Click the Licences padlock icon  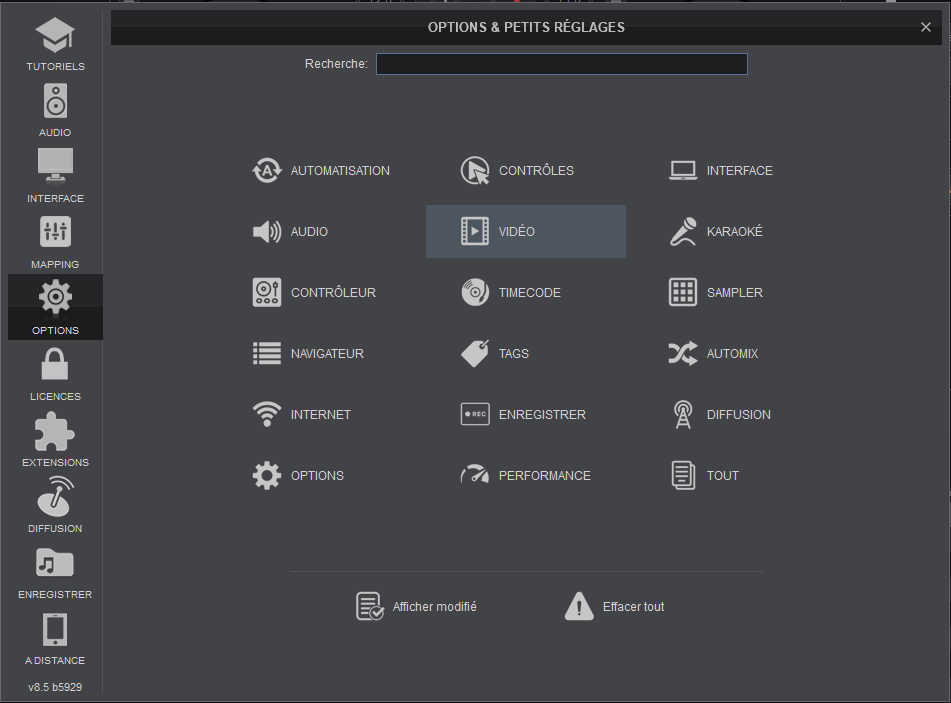(x=55, y=364)
